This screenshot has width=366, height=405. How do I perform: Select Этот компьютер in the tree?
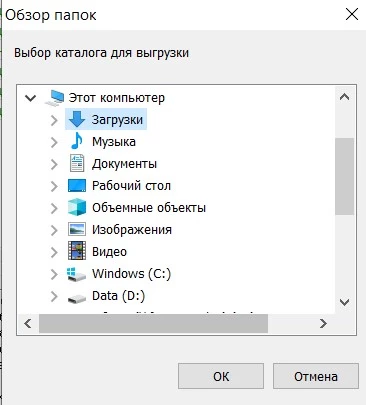[x=116, y=98]
